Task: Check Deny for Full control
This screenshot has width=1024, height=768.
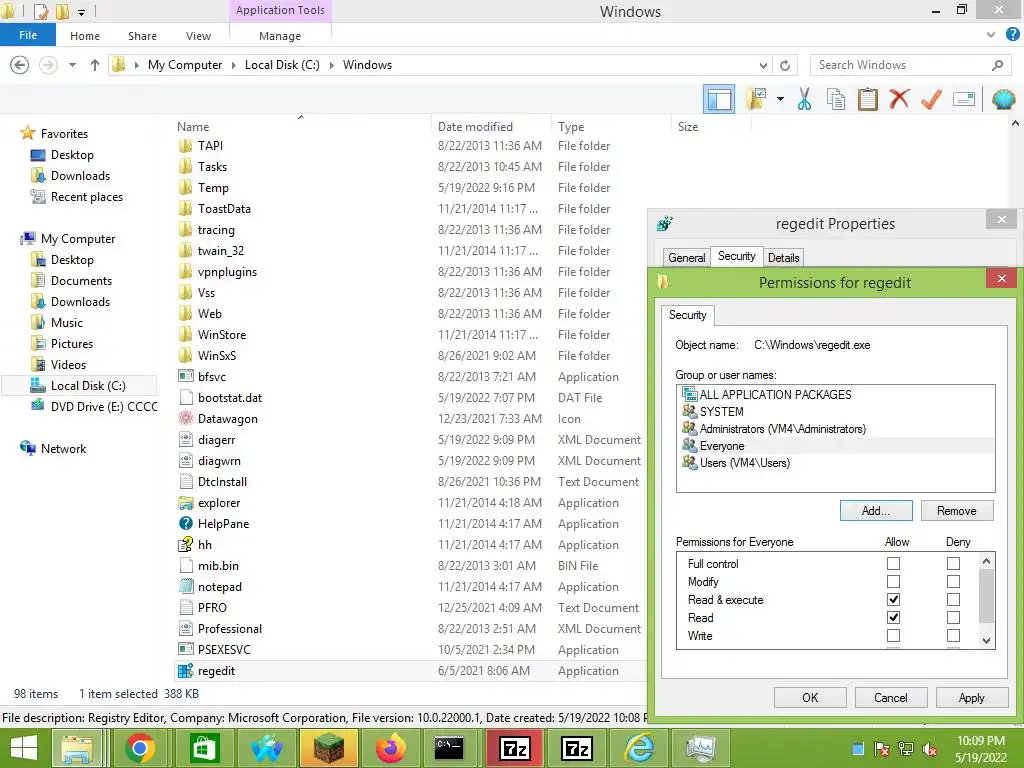Action: point(953,563)
